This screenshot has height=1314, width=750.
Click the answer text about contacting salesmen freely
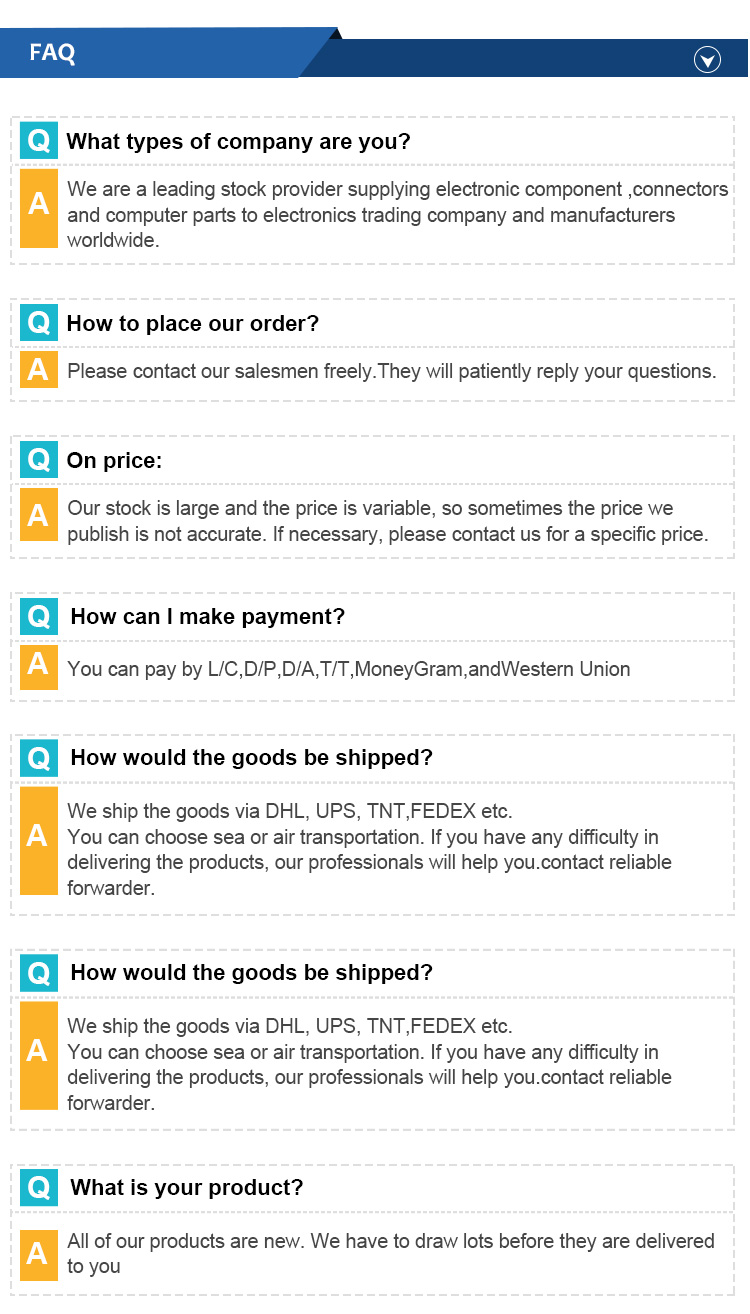[392, 372]
